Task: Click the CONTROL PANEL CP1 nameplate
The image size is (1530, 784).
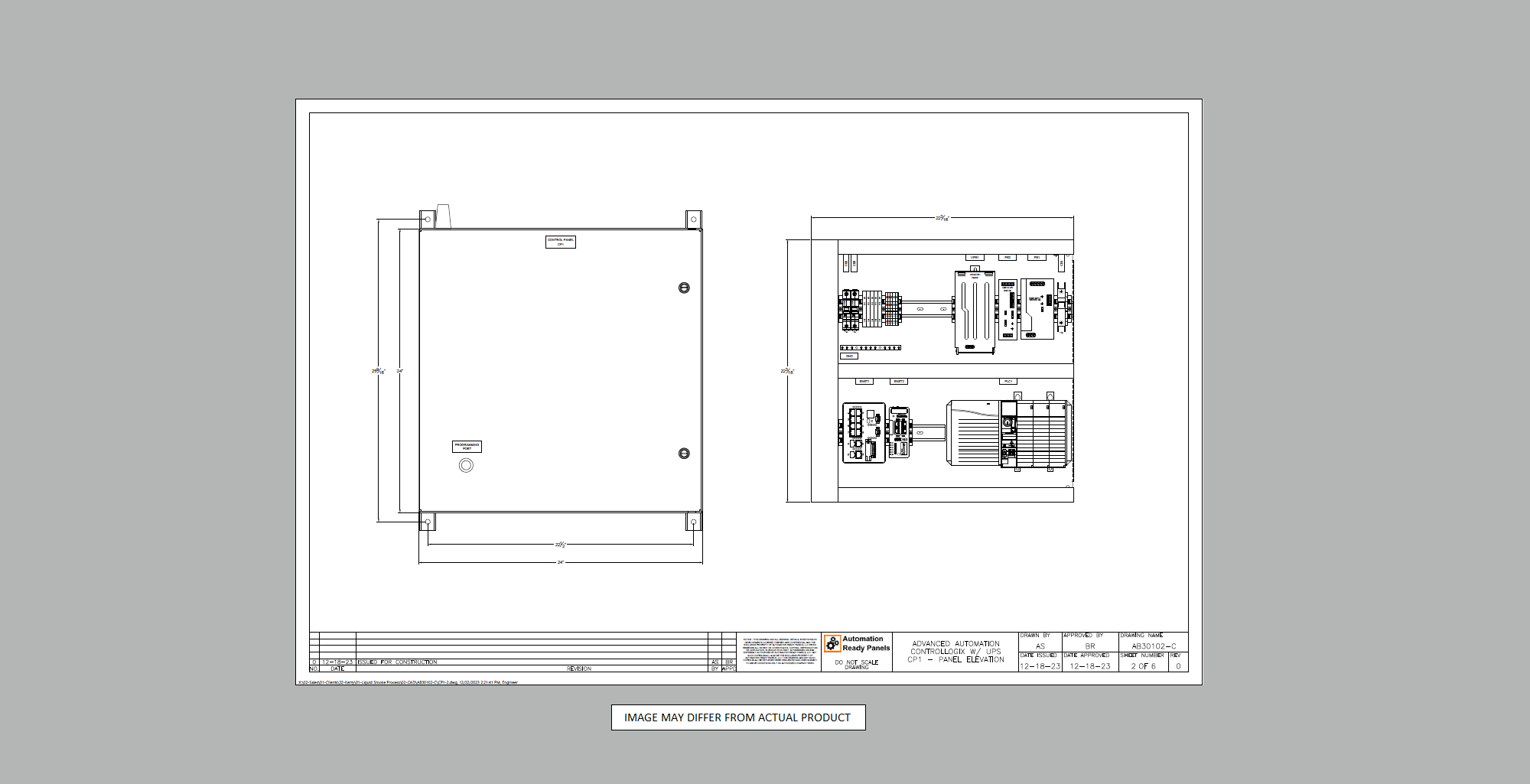Action: (560, 242)
